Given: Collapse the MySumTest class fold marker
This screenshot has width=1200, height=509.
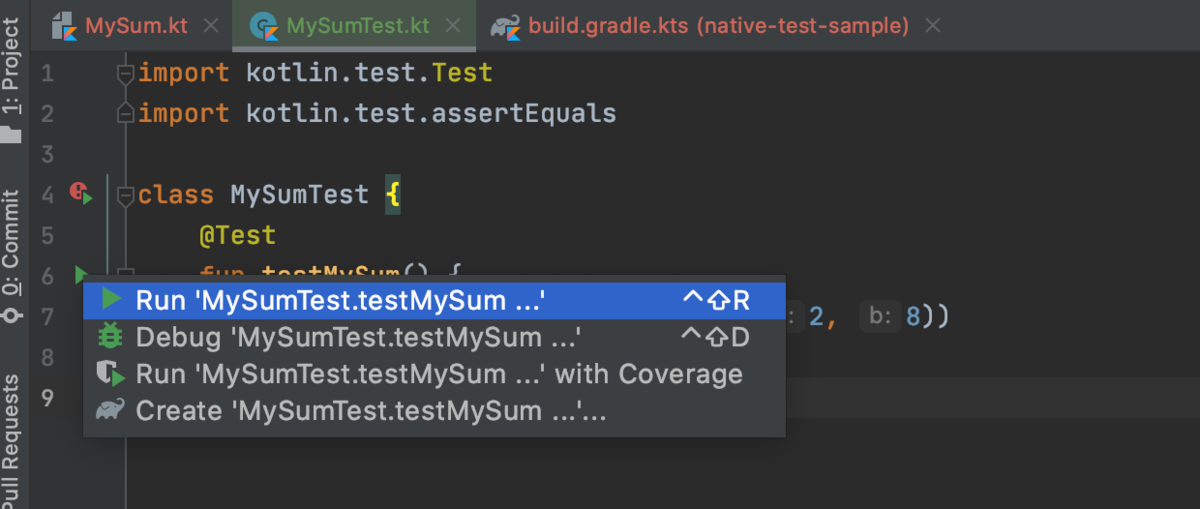Looking at the screenshot, I should pyautogui.click(x=125, y=195).
